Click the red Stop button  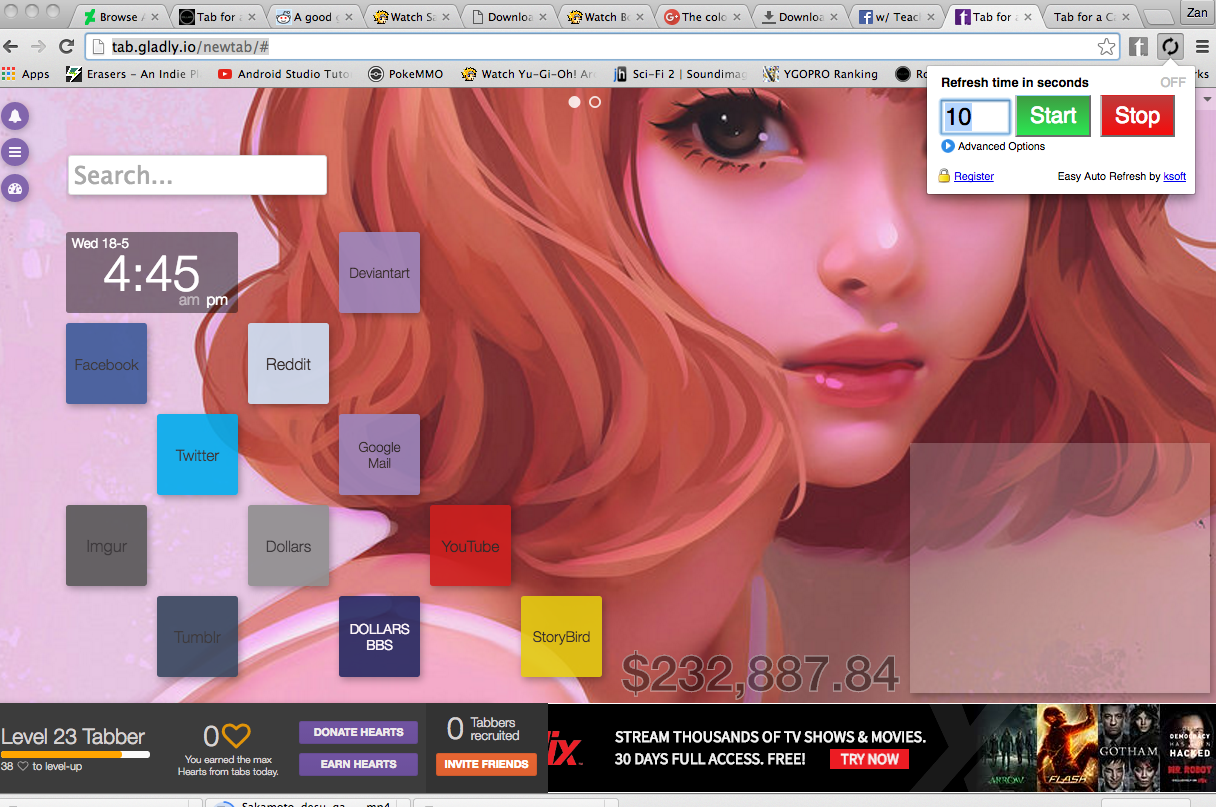pos(1137,116)
